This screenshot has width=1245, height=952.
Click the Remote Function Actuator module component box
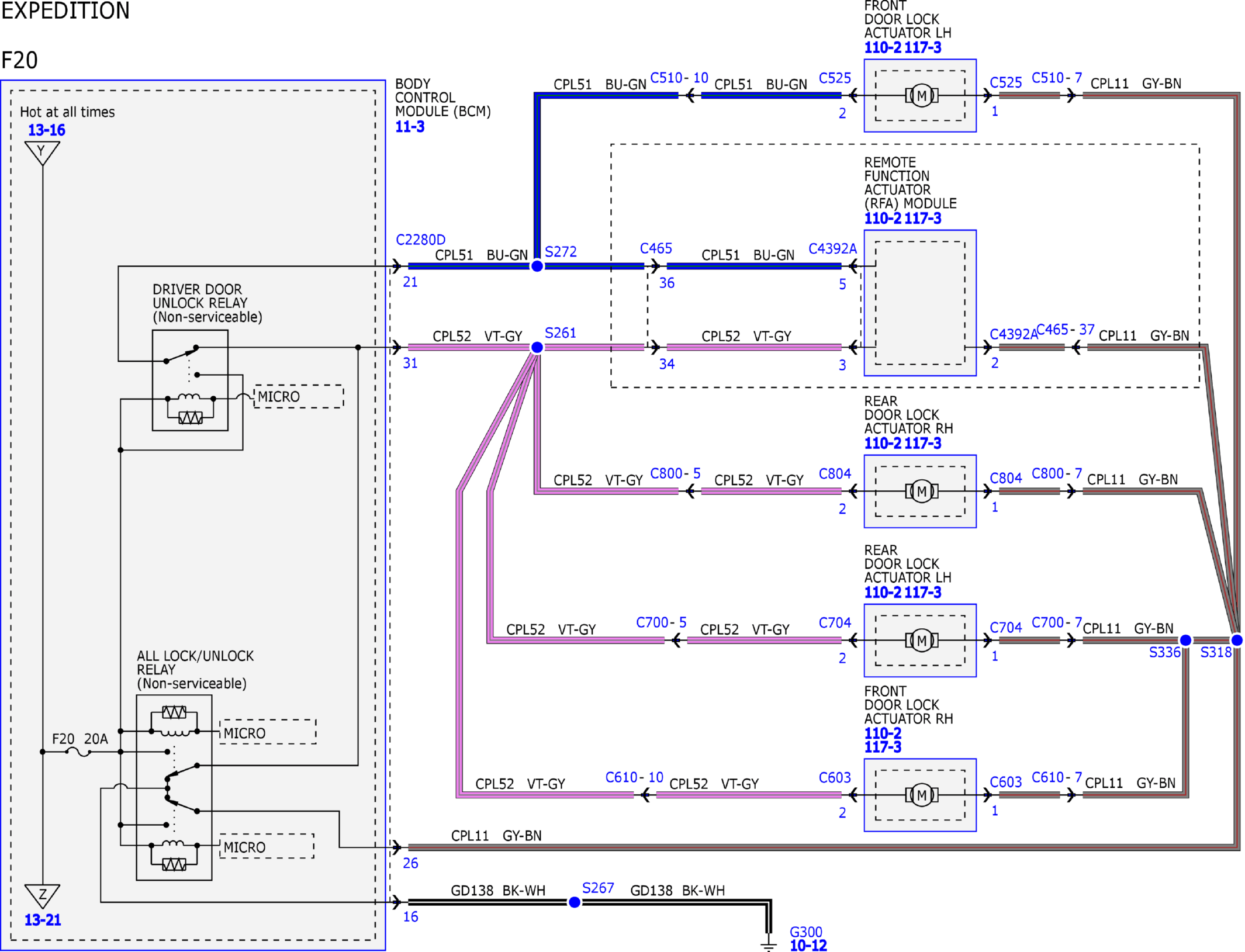920,303
